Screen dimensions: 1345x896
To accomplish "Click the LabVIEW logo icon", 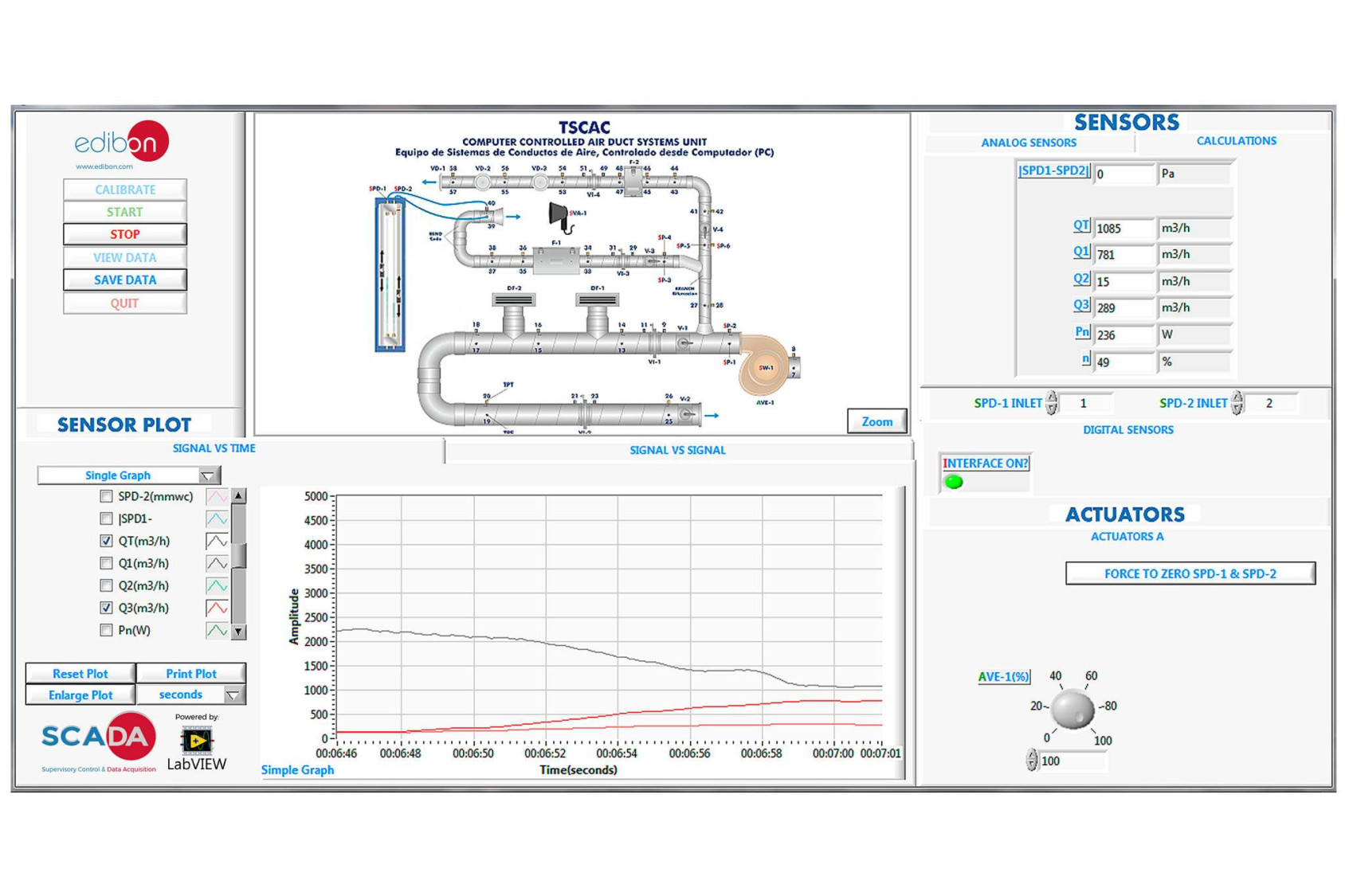I will point(196,741).
